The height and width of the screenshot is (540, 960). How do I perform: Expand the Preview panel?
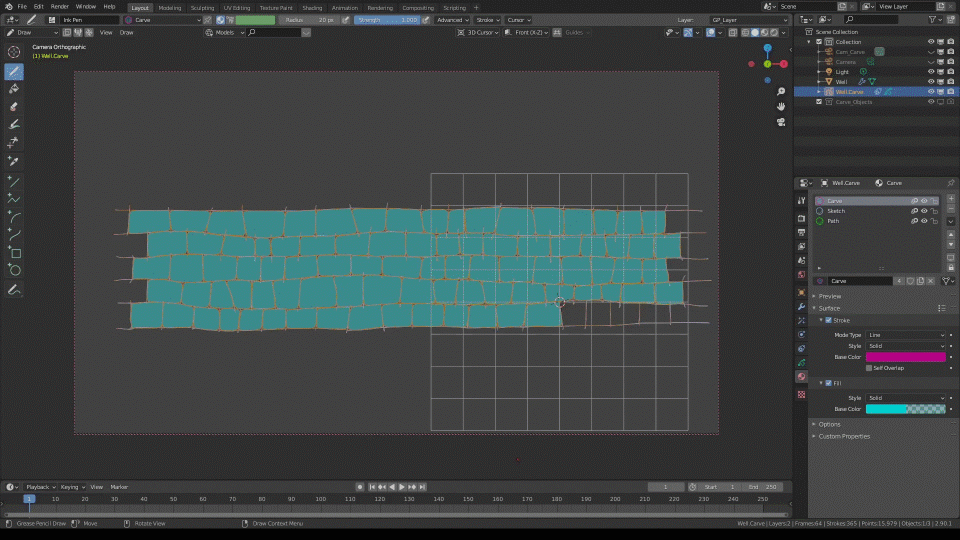click(830, 296)
